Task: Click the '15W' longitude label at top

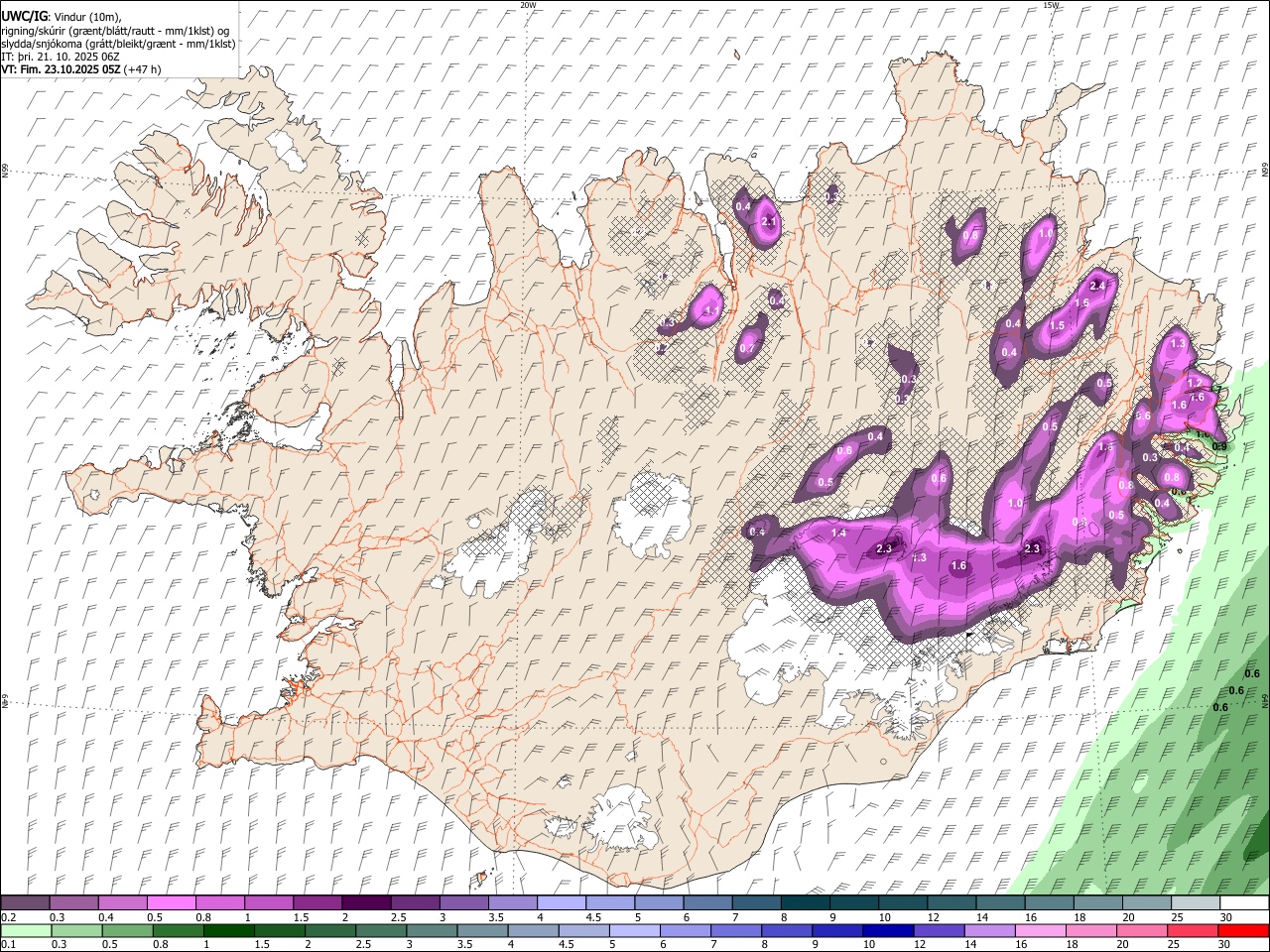Action: [1051, 5]
